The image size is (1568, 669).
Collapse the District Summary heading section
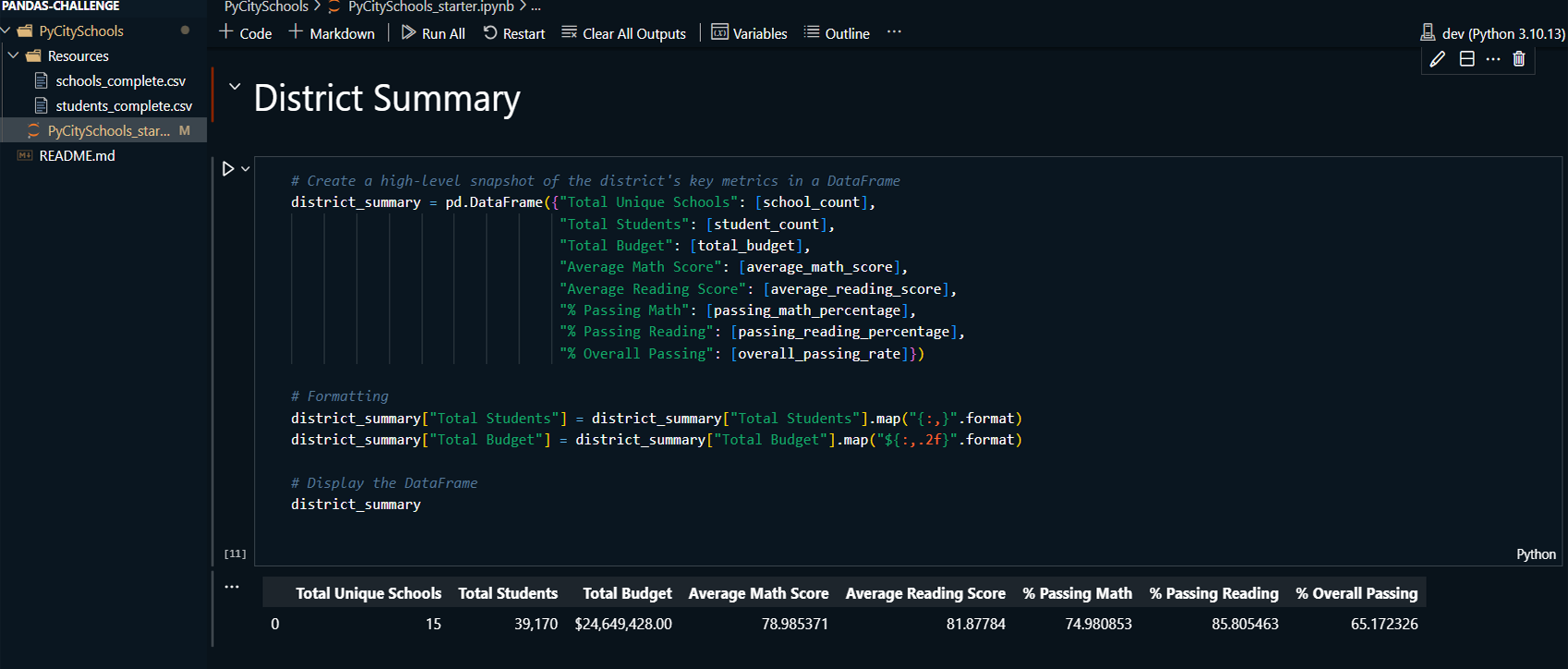[235, 87]
